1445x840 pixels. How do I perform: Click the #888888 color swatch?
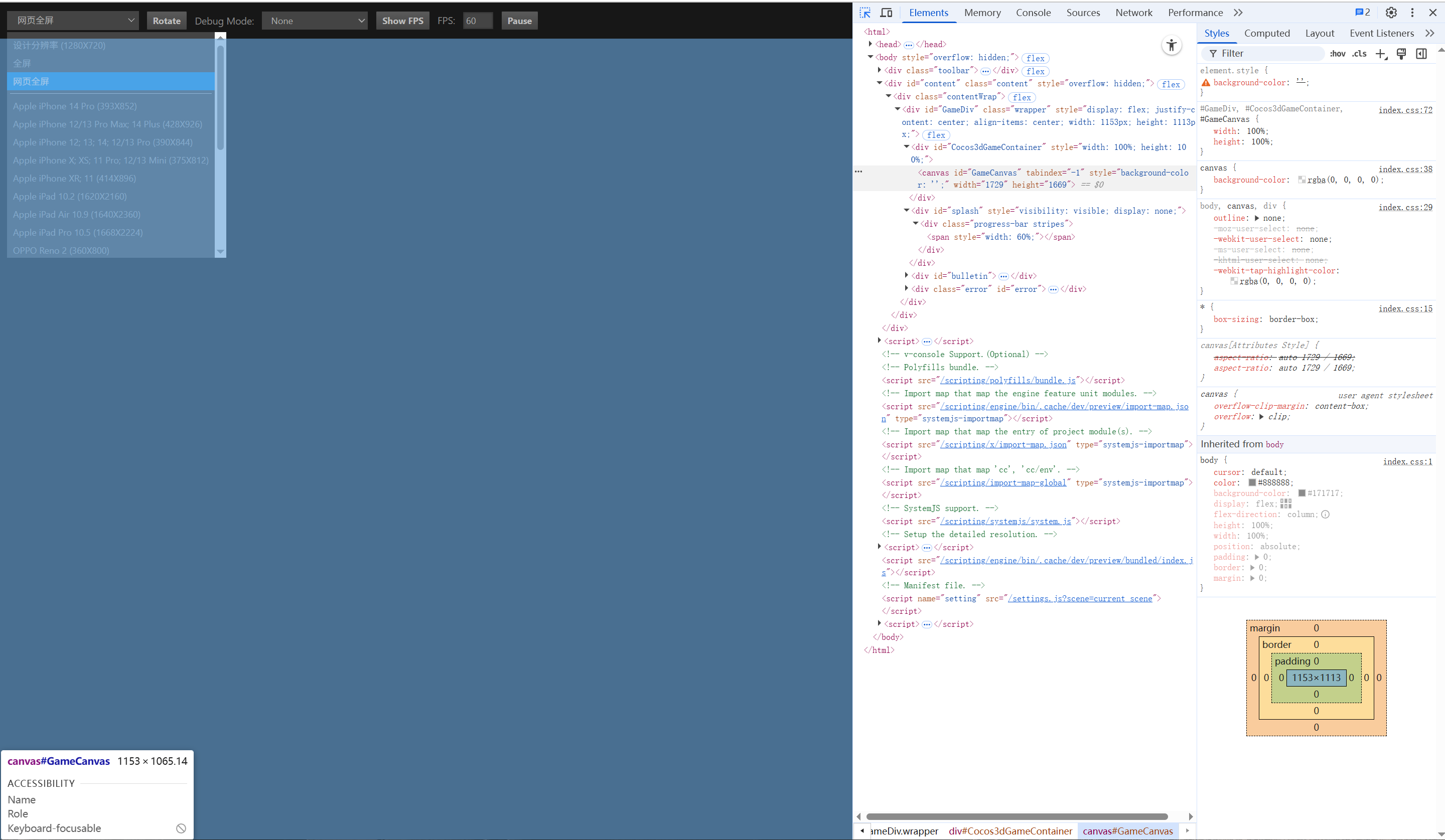1252,482
